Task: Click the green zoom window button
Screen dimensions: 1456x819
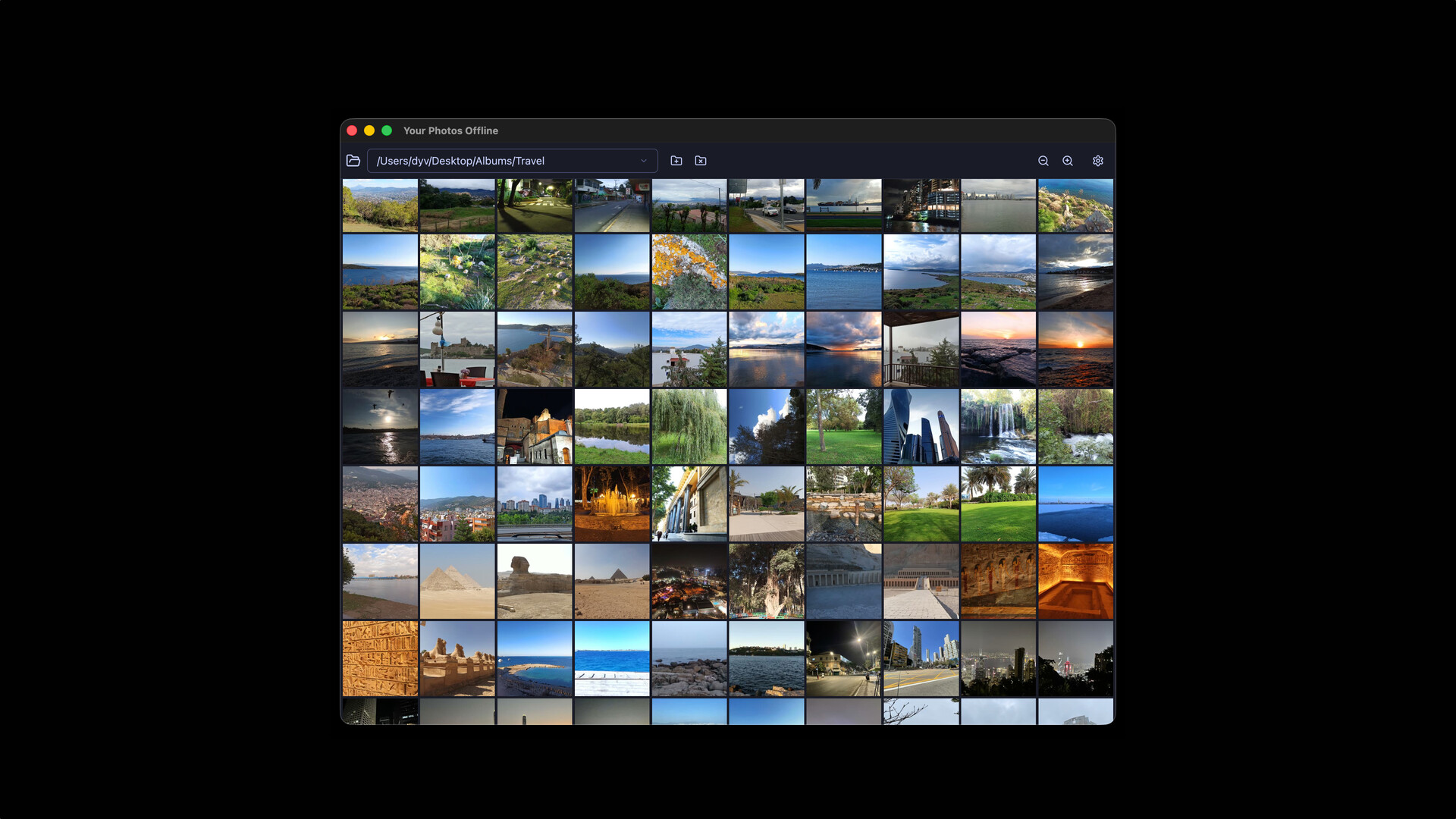Action: coord(387,130)
